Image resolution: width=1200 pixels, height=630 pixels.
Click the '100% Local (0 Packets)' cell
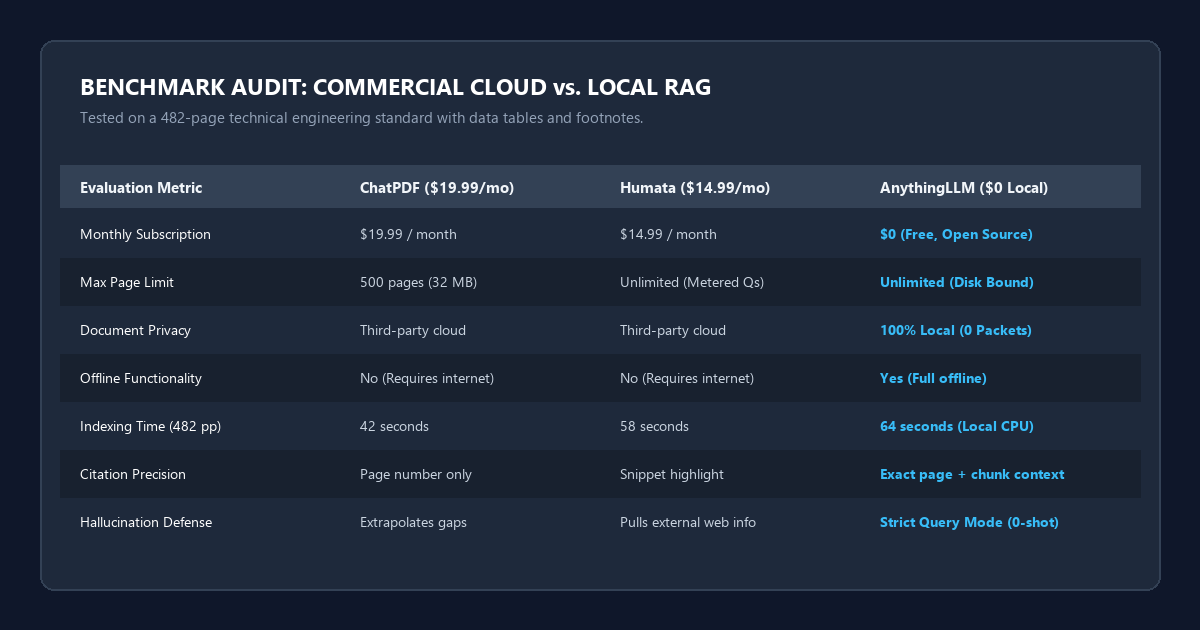(958, 330)
